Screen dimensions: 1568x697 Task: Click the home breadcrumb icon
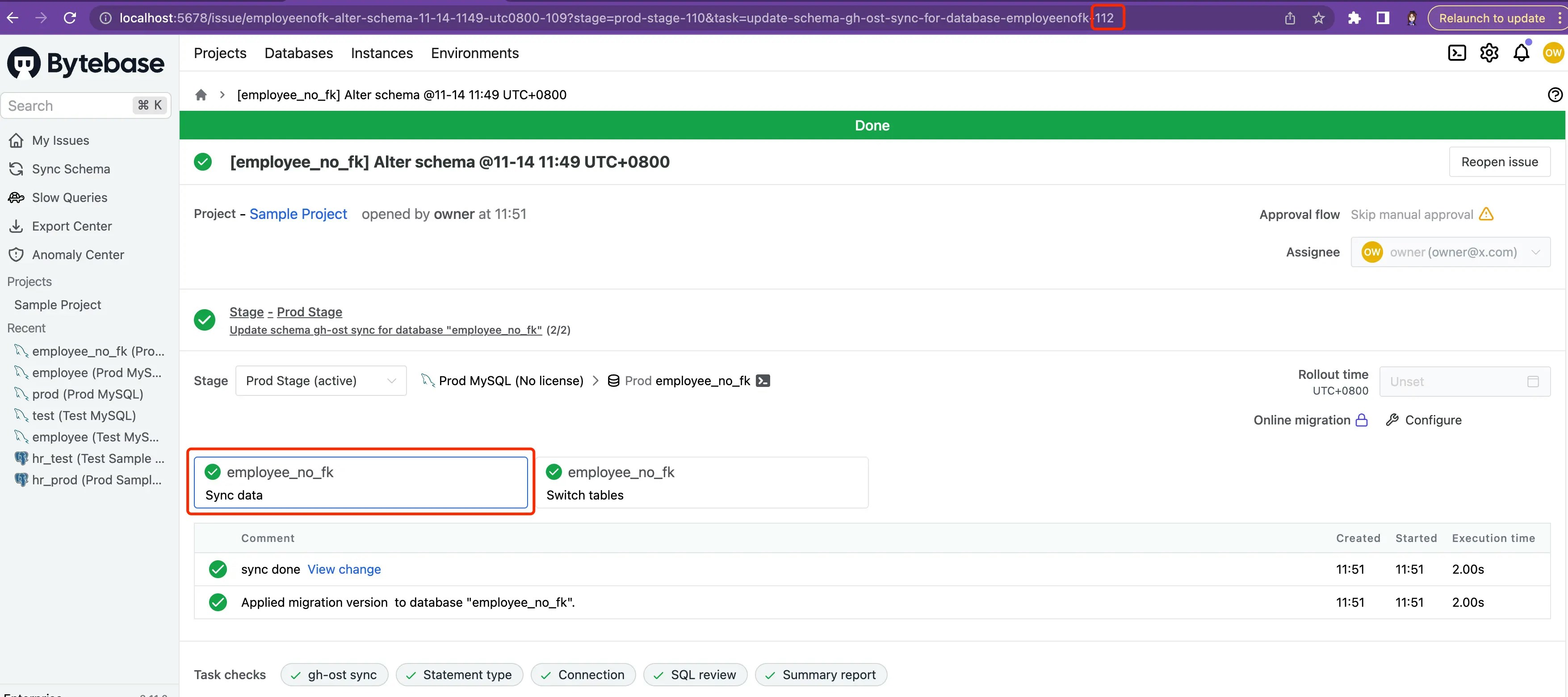tap(201, 94)
